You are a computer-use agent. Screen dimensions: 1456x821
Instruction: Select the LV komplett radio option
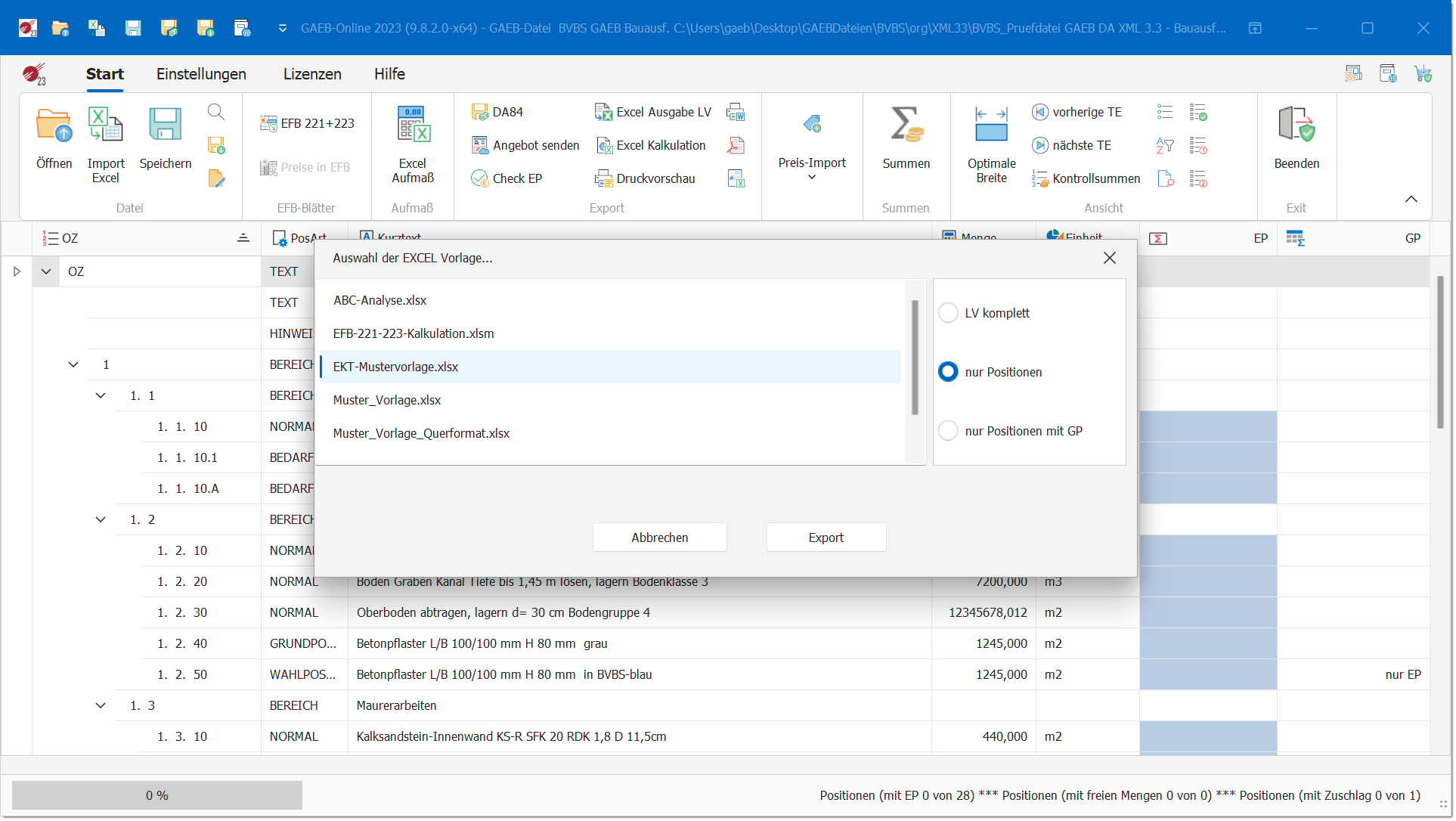[948, 313]
